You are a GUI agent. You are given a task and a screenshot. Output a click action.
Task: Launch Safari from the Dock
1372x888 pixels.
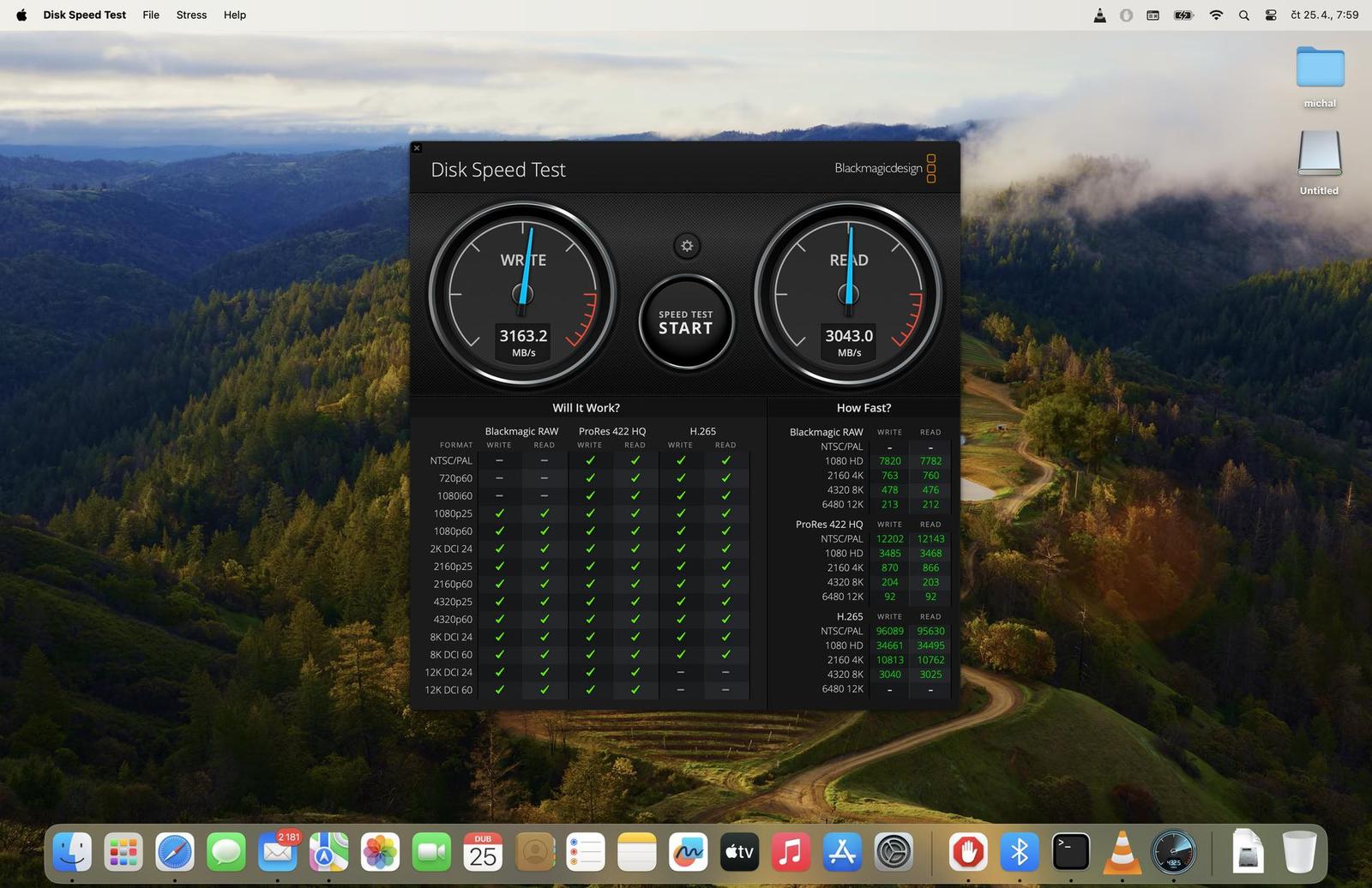(x=175, y=853)
